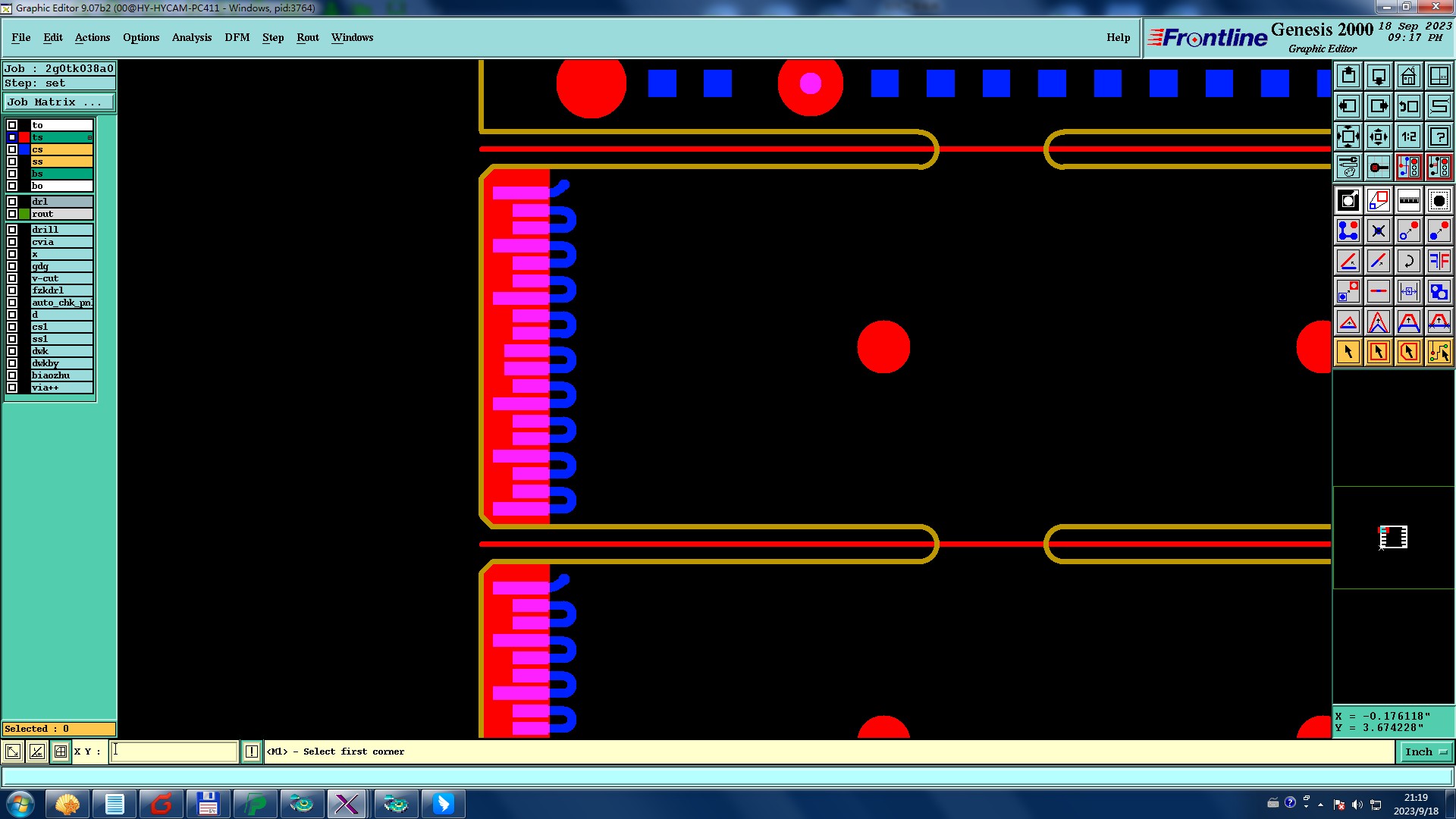This screenshot has height=819, width=1456.
Task: Click the 1:2 zoom icon
Action: (x=1408, y=136)
